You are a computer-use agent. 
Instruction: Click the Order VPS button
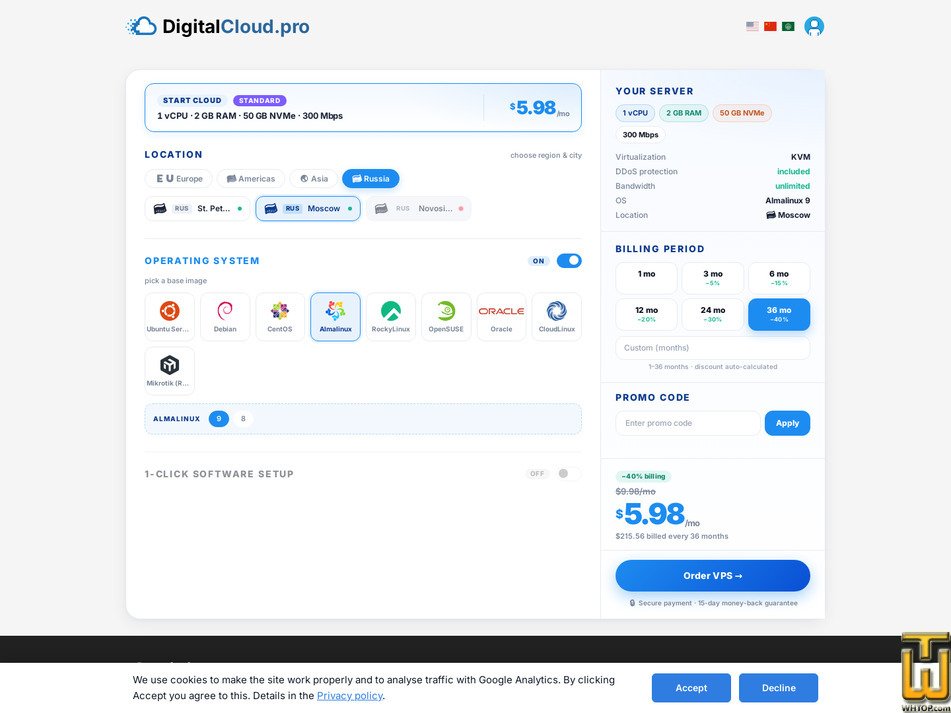coord(713,576)
